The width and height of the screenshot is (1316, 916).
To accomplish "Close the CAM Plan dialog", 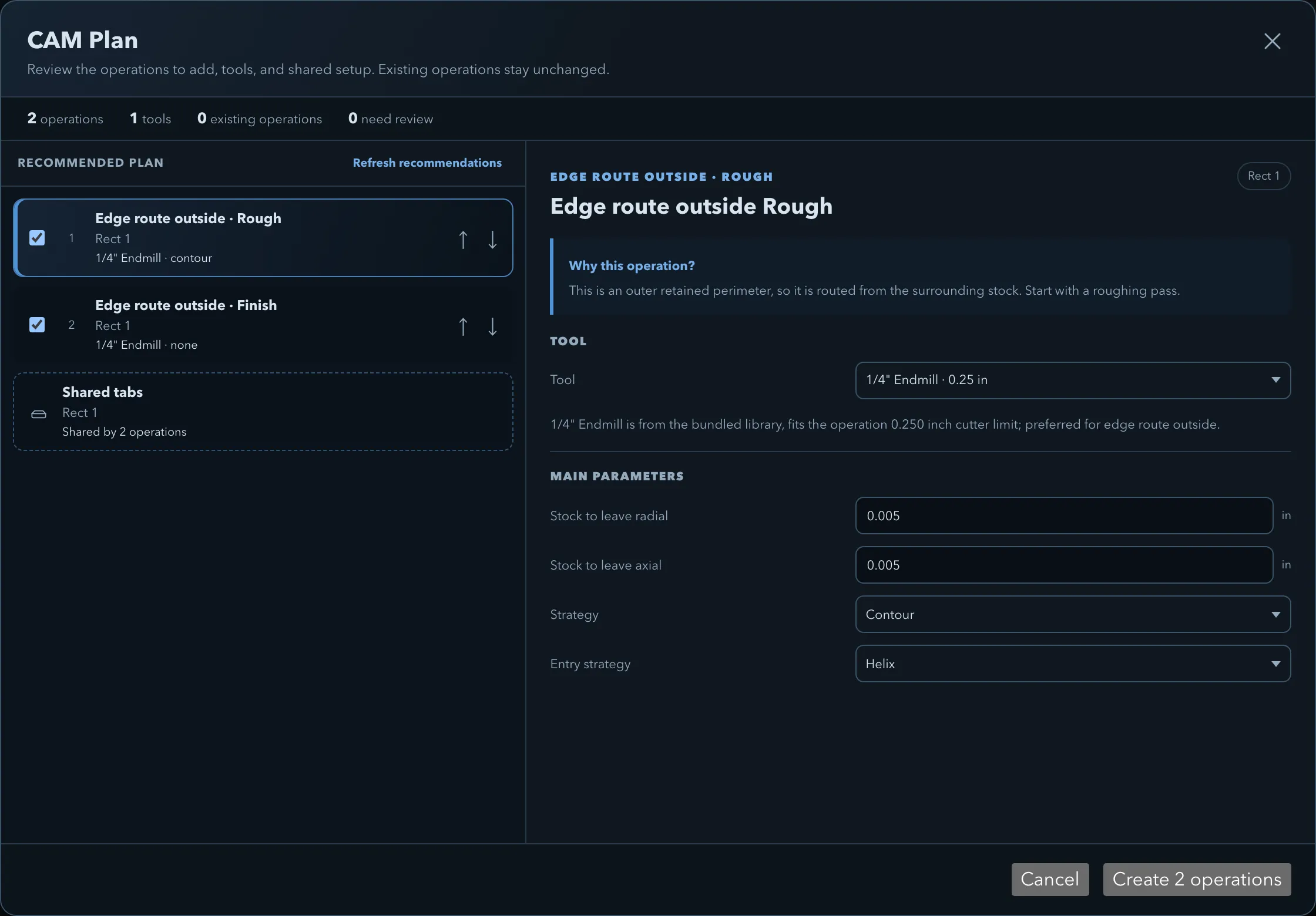I will [1272, 41].
